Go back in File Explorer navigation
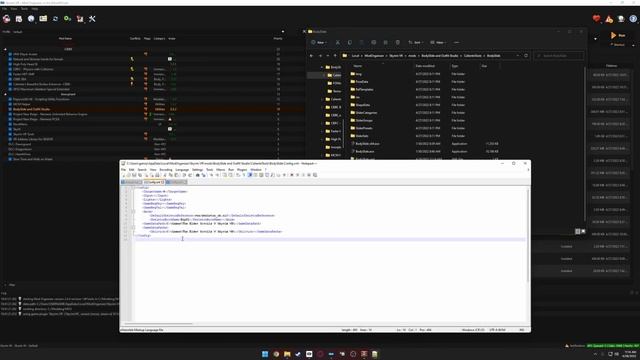This screenshot has height=360, width=640. click(x=311, y=56)
